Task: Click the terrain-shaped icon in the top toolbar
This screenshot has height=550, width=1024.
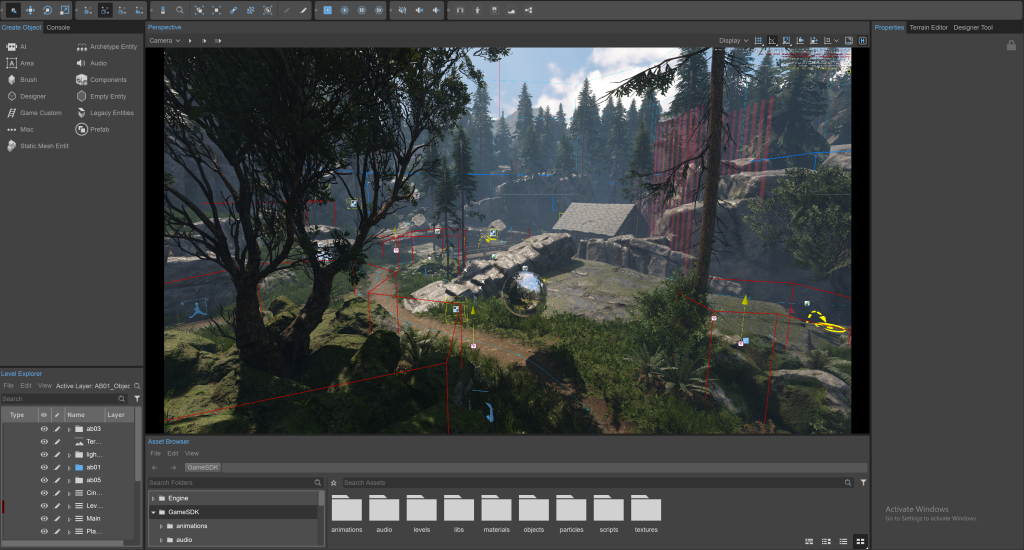Action: [511, 10]
